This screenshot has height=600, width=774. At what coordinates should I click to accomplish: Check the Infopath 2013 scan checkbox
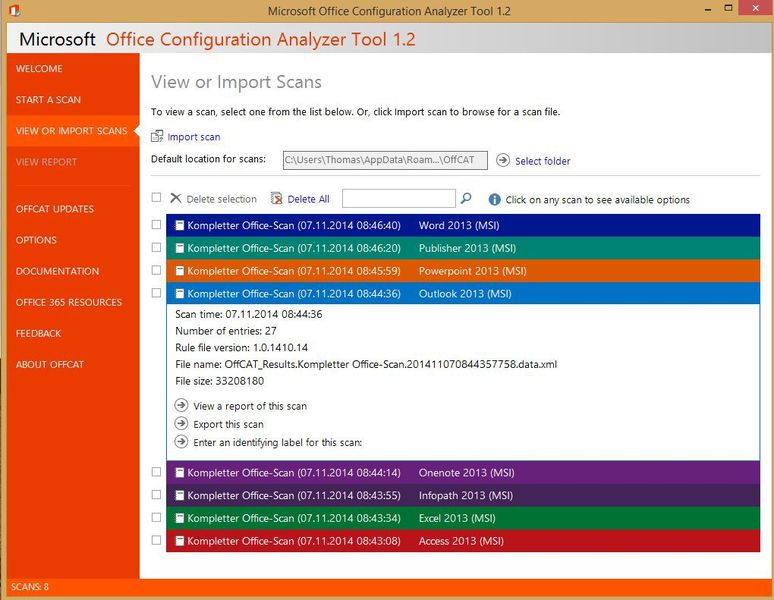[x=156, y=494]
